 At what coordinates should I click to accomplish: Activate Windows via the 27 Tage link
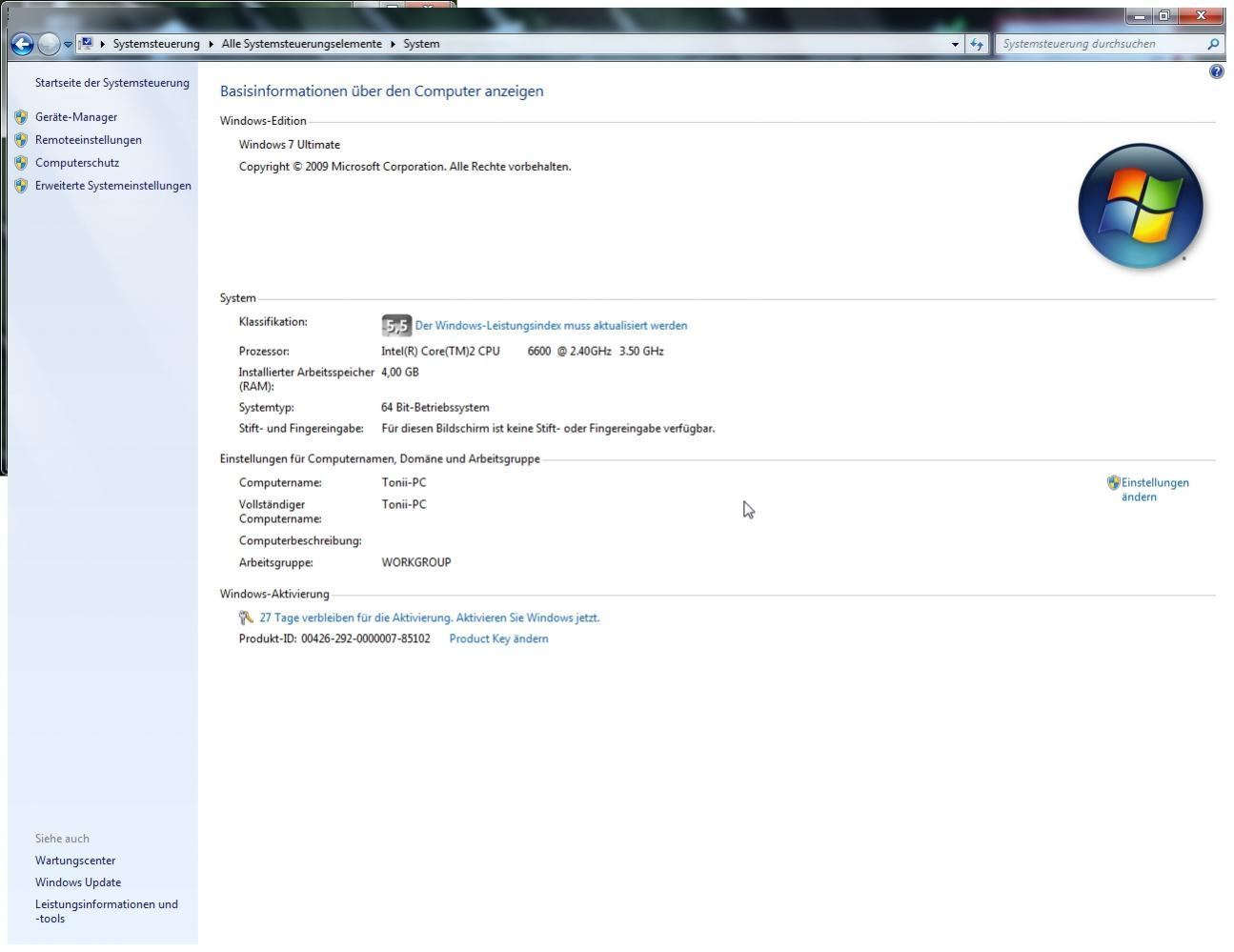point(430,618)
